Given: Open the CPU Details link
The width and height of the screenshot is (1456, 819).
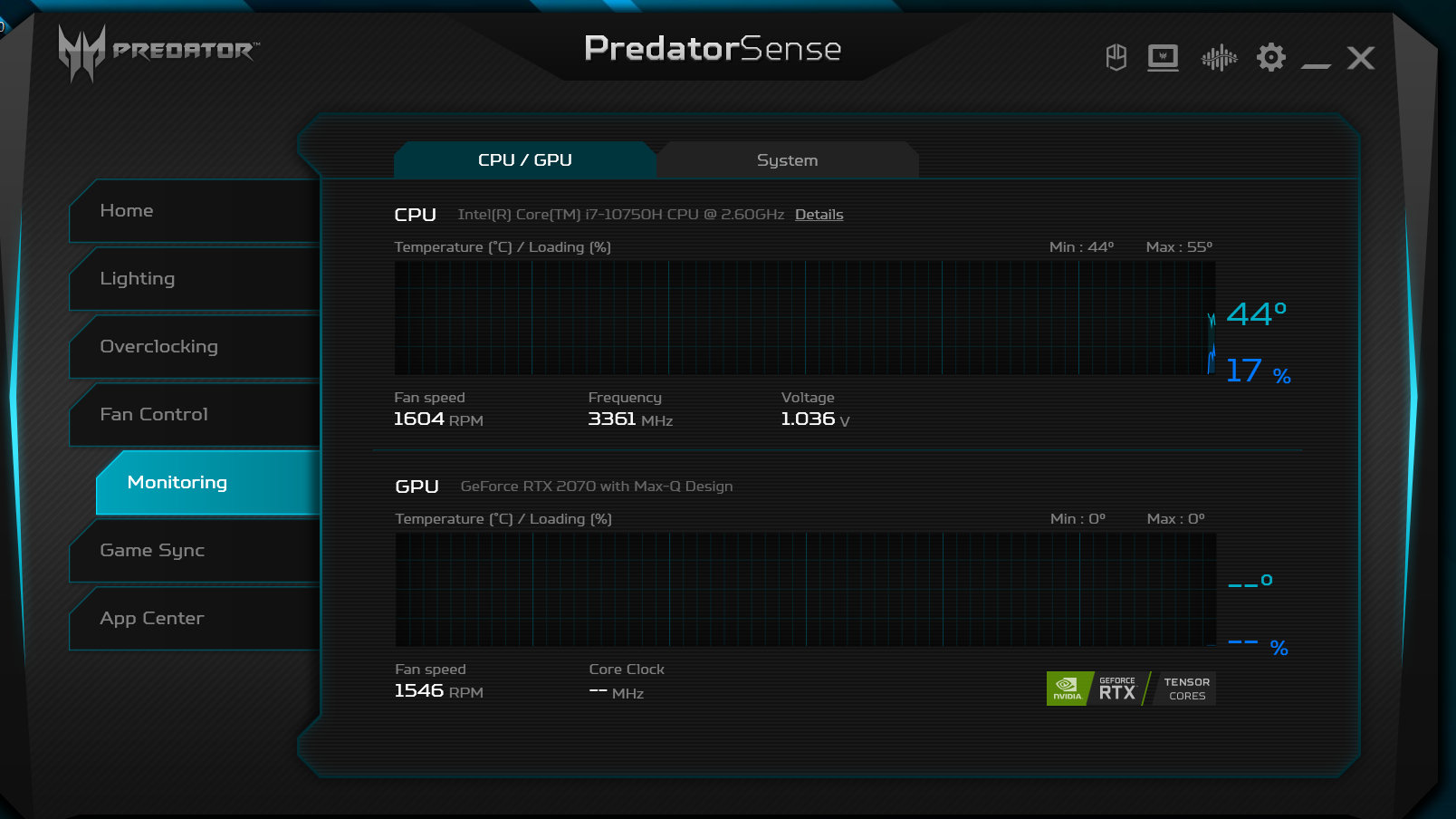Looking at the screenshot, I should [x=819, y=215].
